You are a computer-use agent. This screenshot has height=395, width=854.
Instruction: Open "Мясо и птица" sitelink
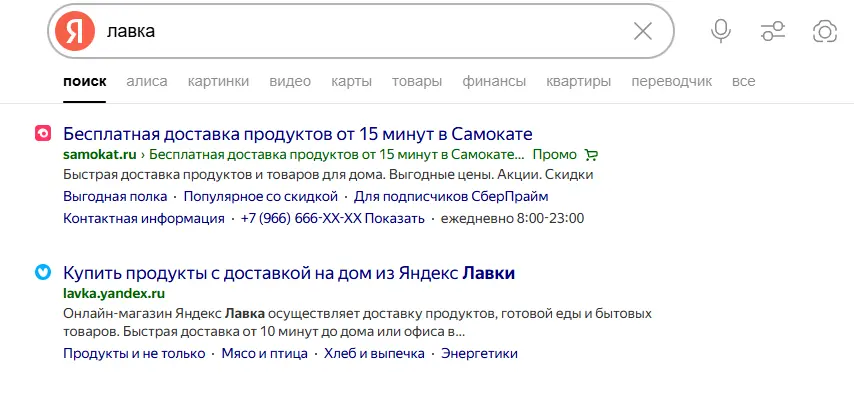[265, 354]
